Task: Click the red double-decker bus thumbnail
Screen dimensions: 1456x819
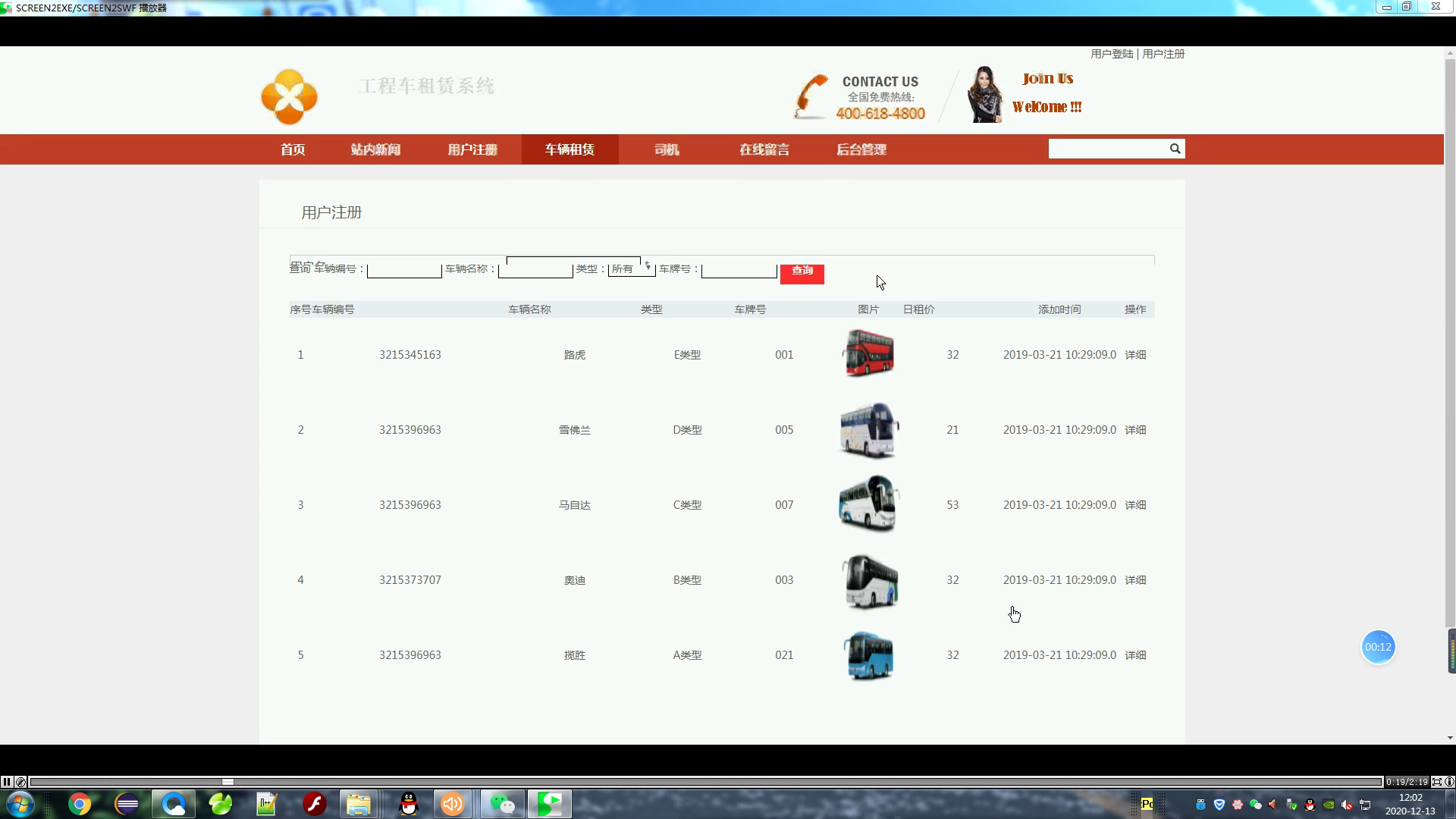Action: point(869,353)
